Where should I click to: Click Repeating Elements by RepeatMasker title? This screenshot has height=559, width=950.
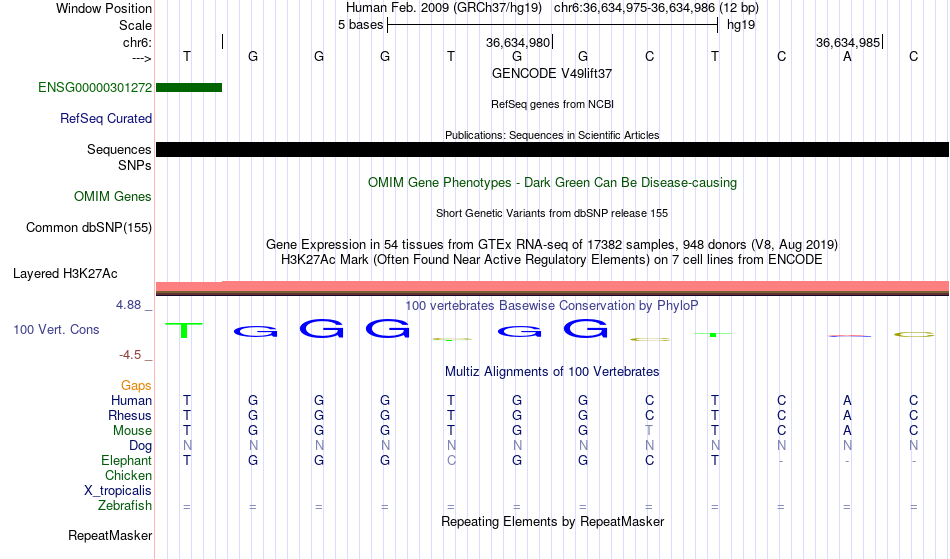552,522
